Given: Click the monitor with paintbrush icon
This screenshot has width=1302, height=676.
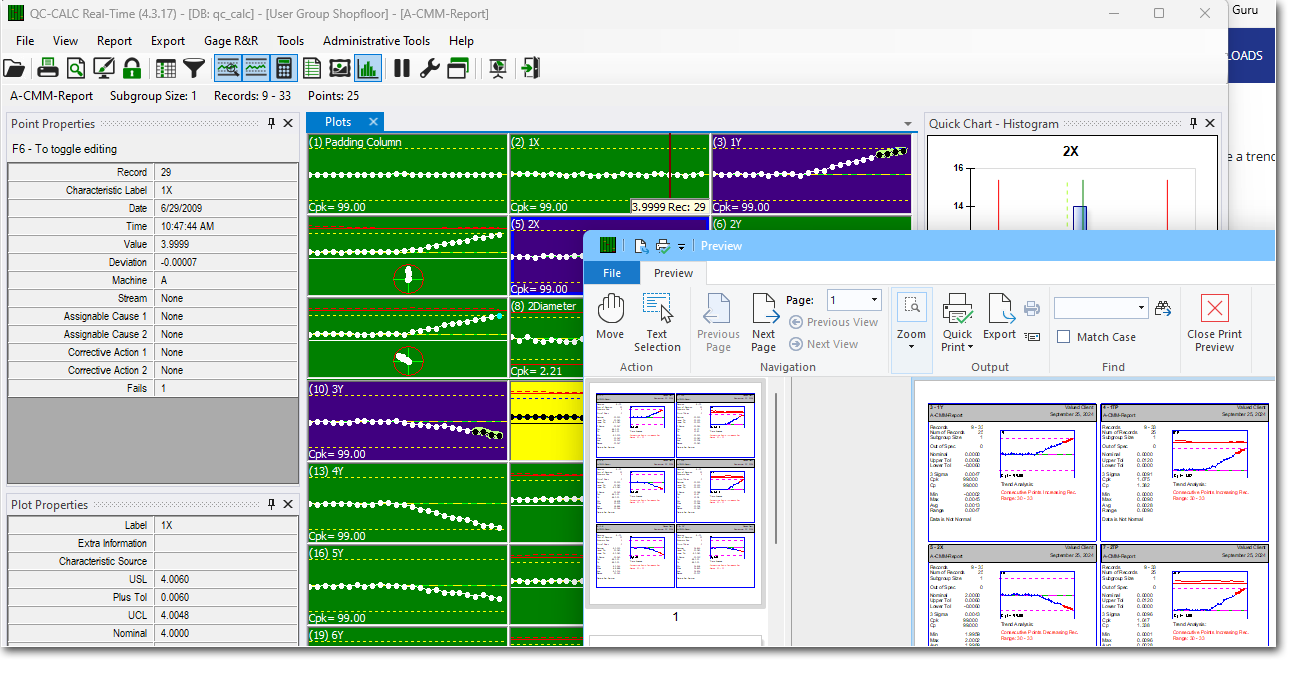Looking at the screenshot, I should (103, 68).
